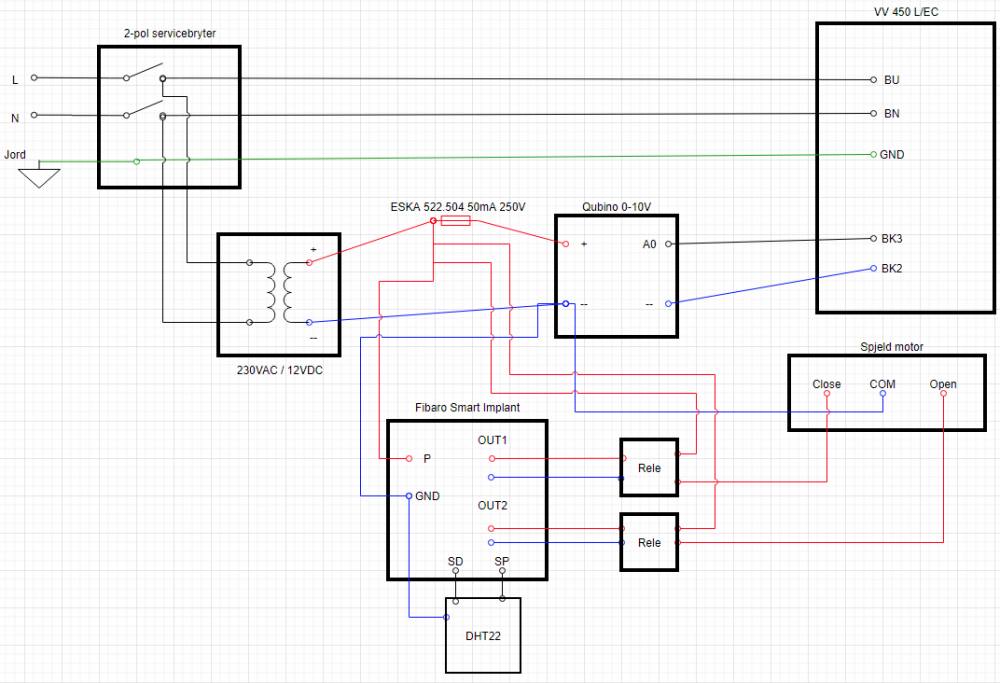Click the upper Rele box

click(649, 468)
